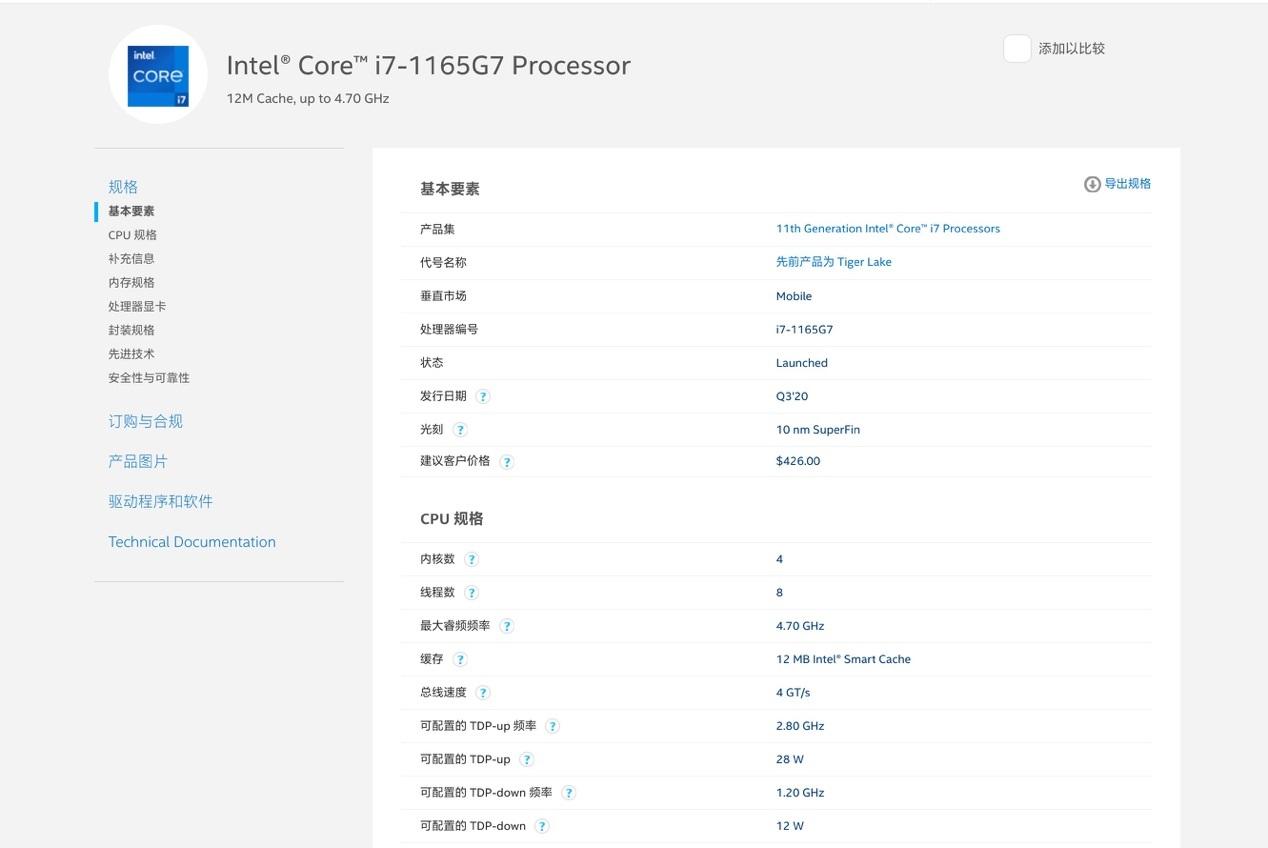Image resolution: width=1268 pixels, height=848 pixels.
Task: Select 基本要素 in the sidebar
Action: (x=131, y=211)
